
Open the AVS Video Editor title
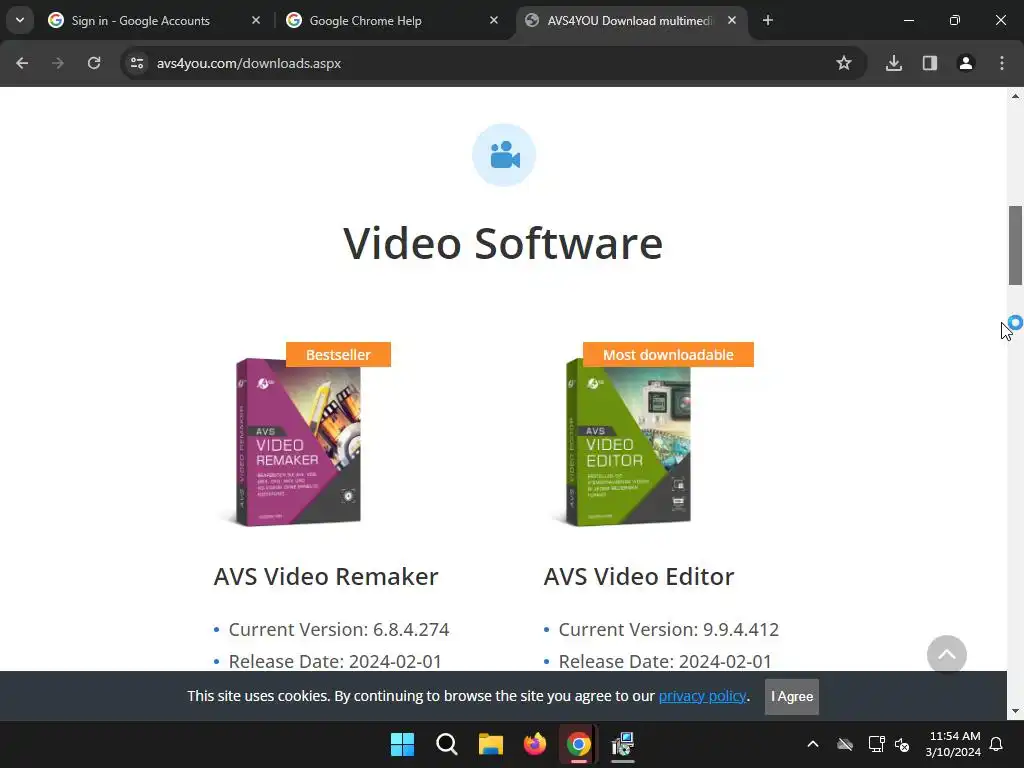tap(639, 577)
